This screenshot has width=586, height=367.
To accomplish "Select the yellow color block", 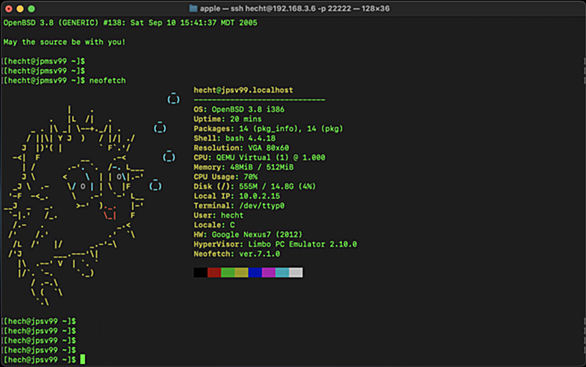I will (x=241, y=272).
